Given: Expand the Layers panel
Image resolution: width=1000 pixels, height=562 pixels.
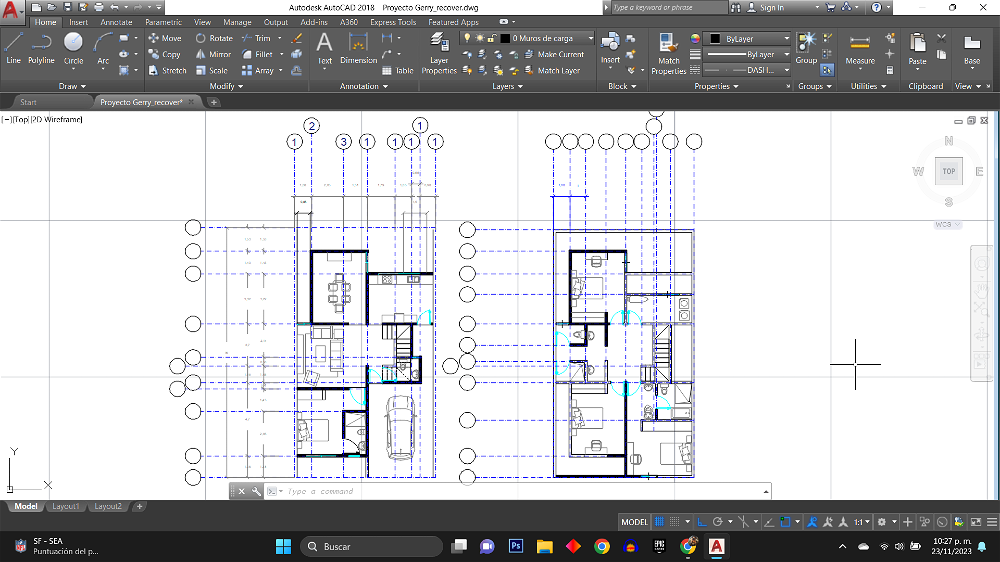Looking at the screenshot, I should 508,86.
